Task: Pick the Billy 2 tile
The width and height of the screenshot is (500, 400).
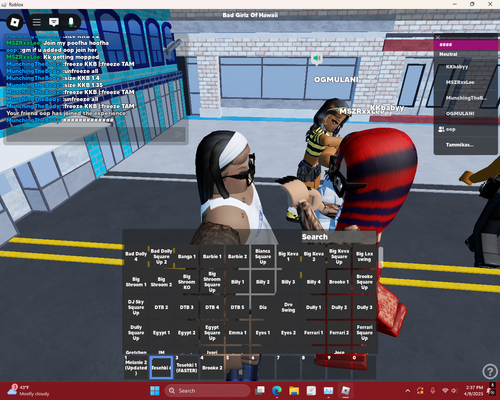Action: click(x=263, y=282)
